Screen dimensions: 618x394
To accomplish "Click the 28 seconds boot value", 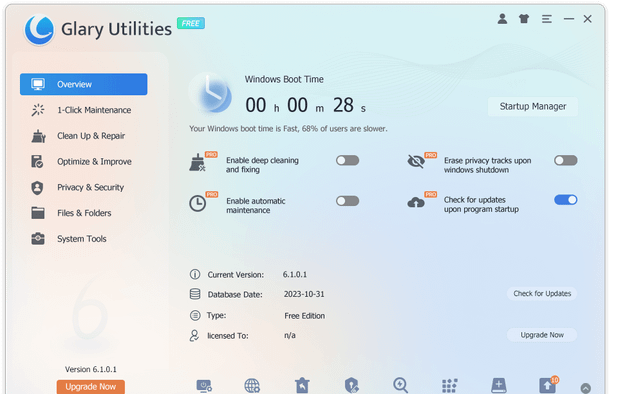I will [x=343, y=105].
